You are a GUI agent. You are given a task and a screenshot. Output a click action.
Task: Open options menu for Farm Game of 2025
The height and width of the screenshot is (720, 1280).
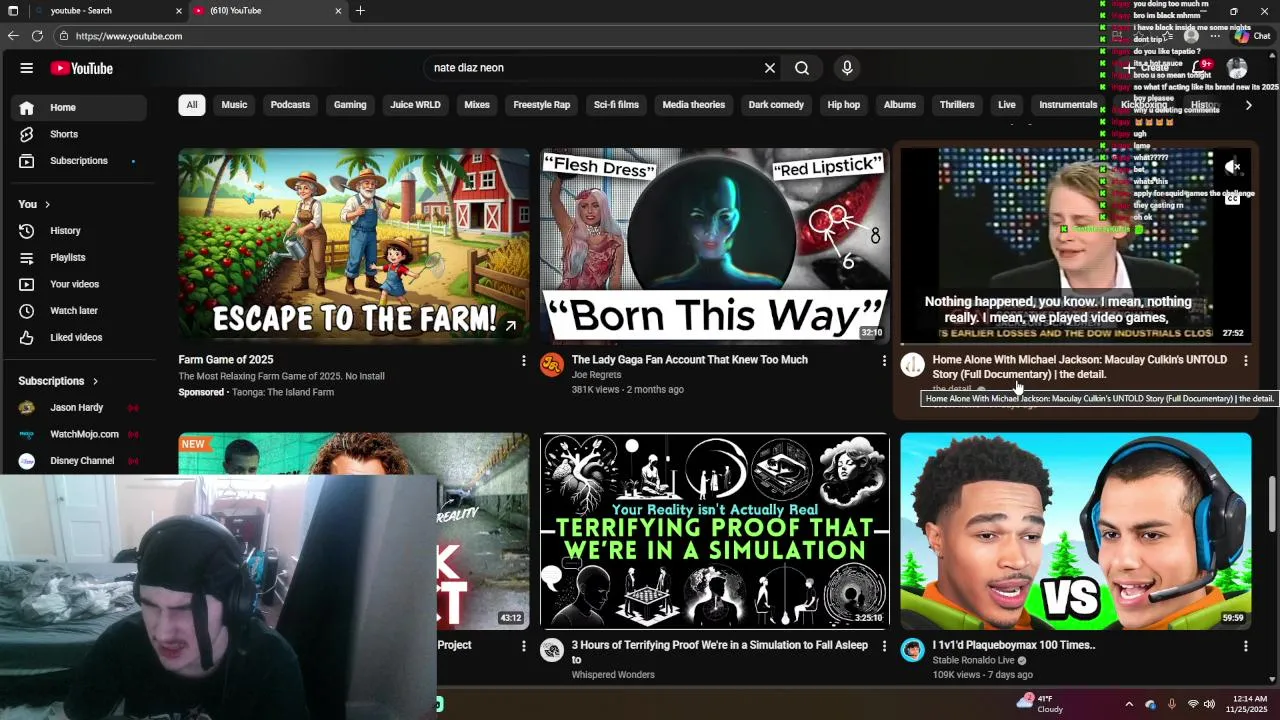[x=523, y=360]
